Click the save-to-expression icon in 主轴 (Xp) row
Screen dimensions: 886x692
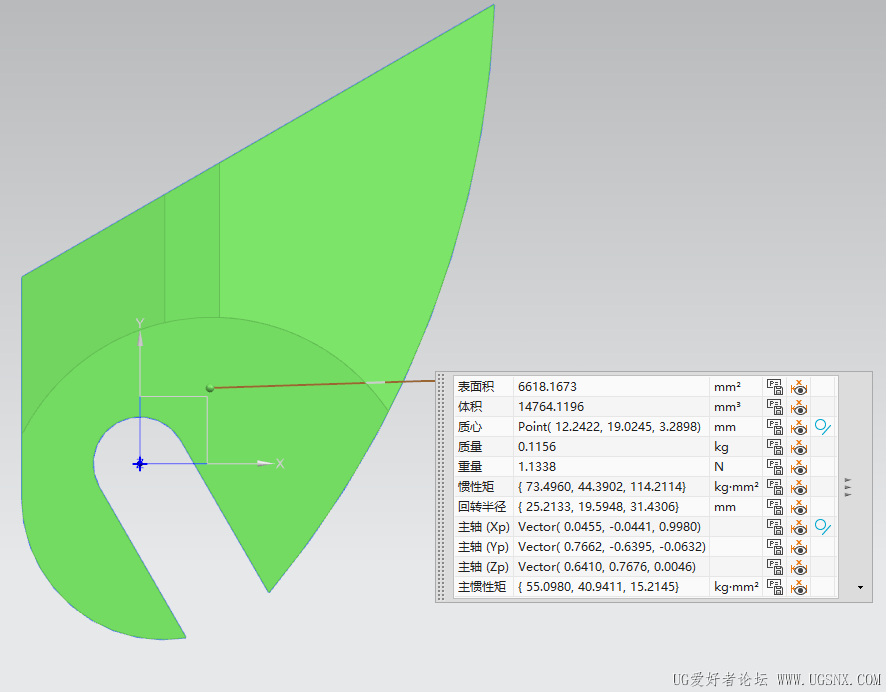coord(774,527)
